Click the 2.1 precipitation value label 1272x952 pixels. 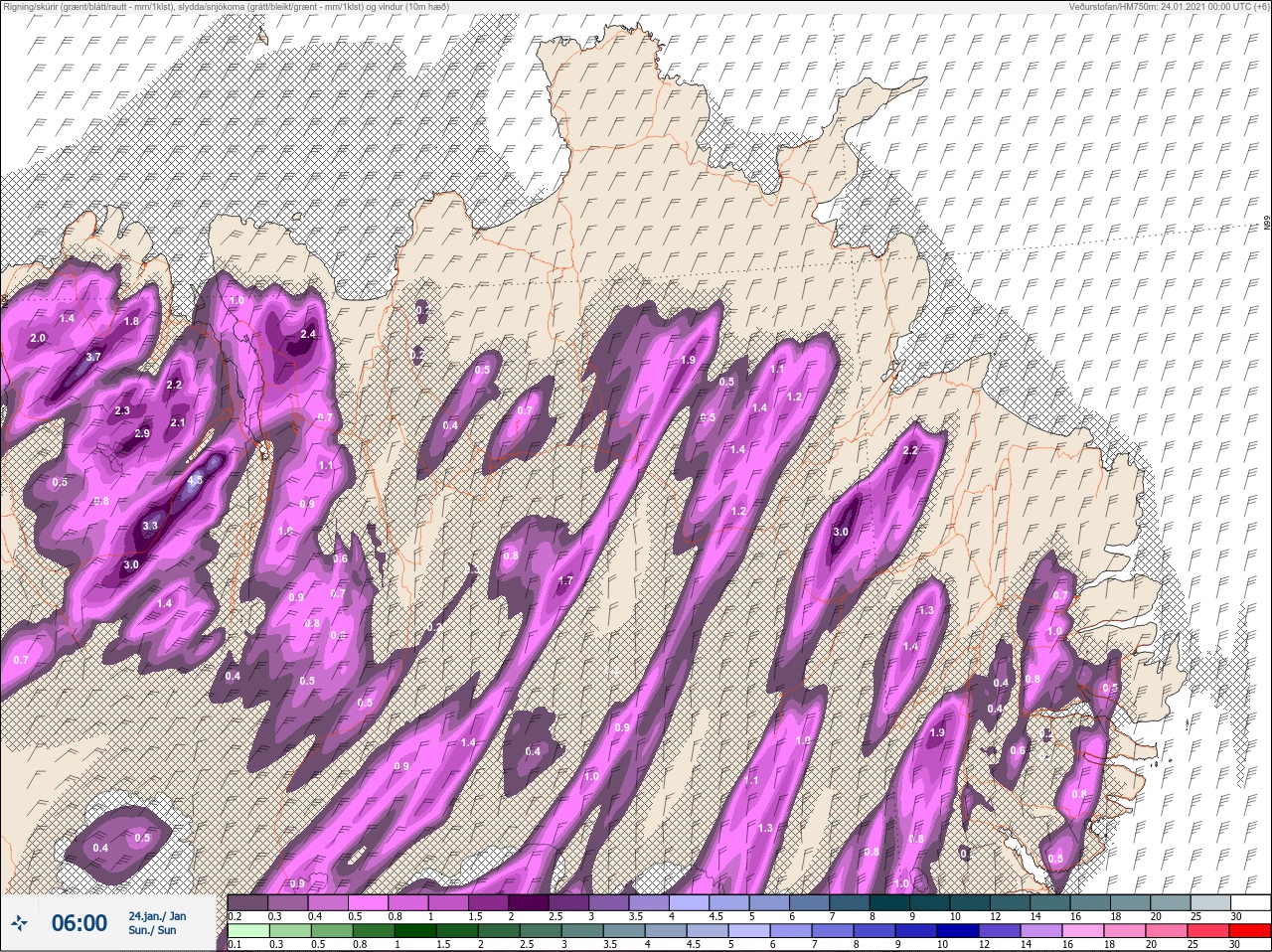click(x=178, y=423)
